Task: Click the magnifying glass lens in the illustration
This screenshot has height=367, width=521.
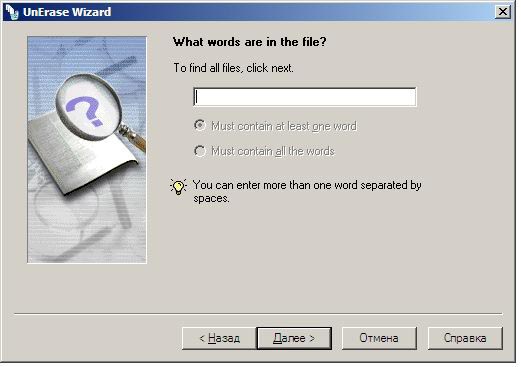Action: [89, 107]
